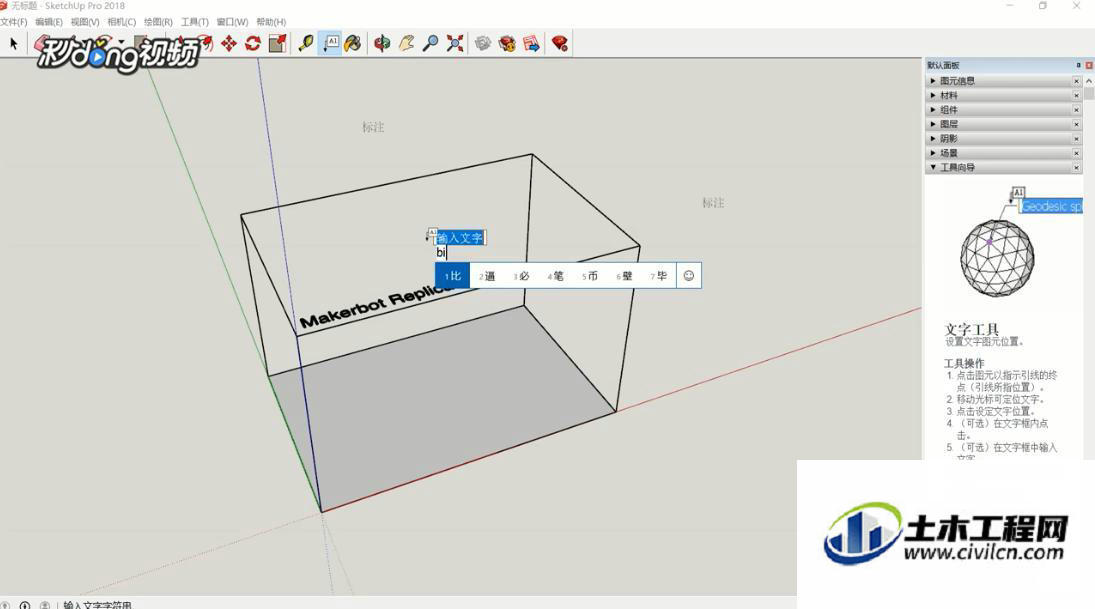Choose IME candidate 2 逼
The width and height of the screenshot is (1095, 609).
click(x=487, y=276)
